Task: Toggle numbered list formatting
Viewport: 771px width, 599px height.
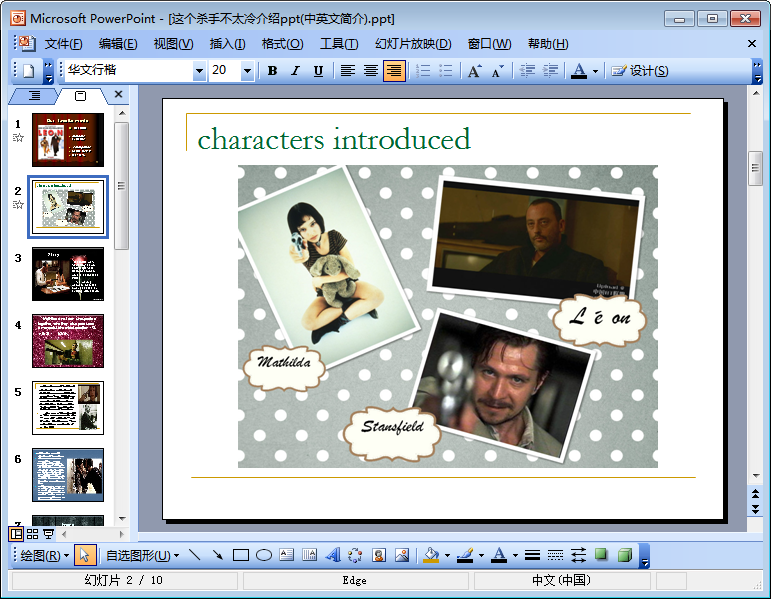Action: 423,71
